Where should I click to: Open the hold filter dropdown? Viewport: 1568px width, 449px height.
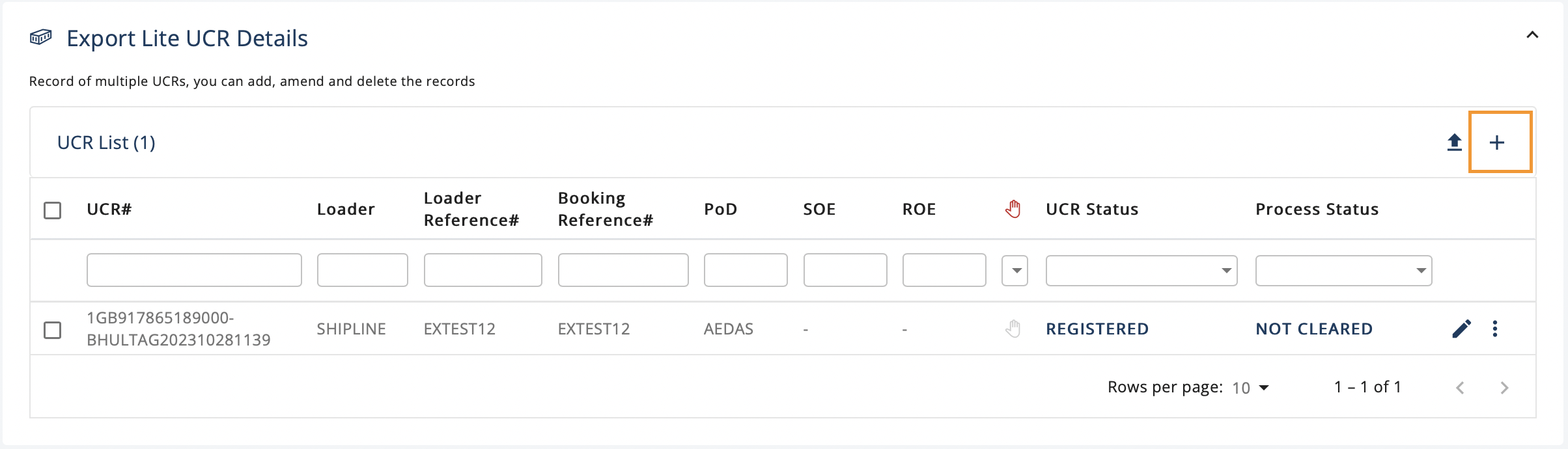[x=1015, y=271]
